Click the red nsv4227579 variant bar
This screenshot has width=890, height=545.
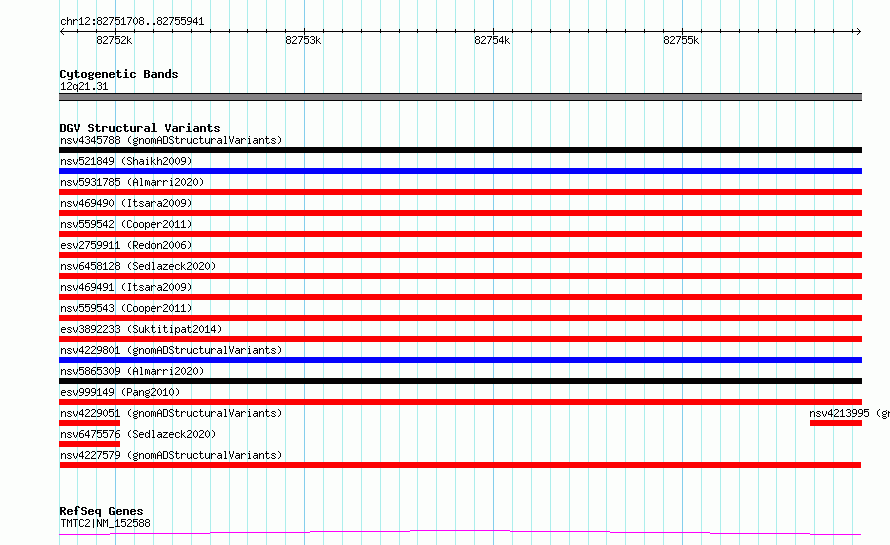pos(460,465)
